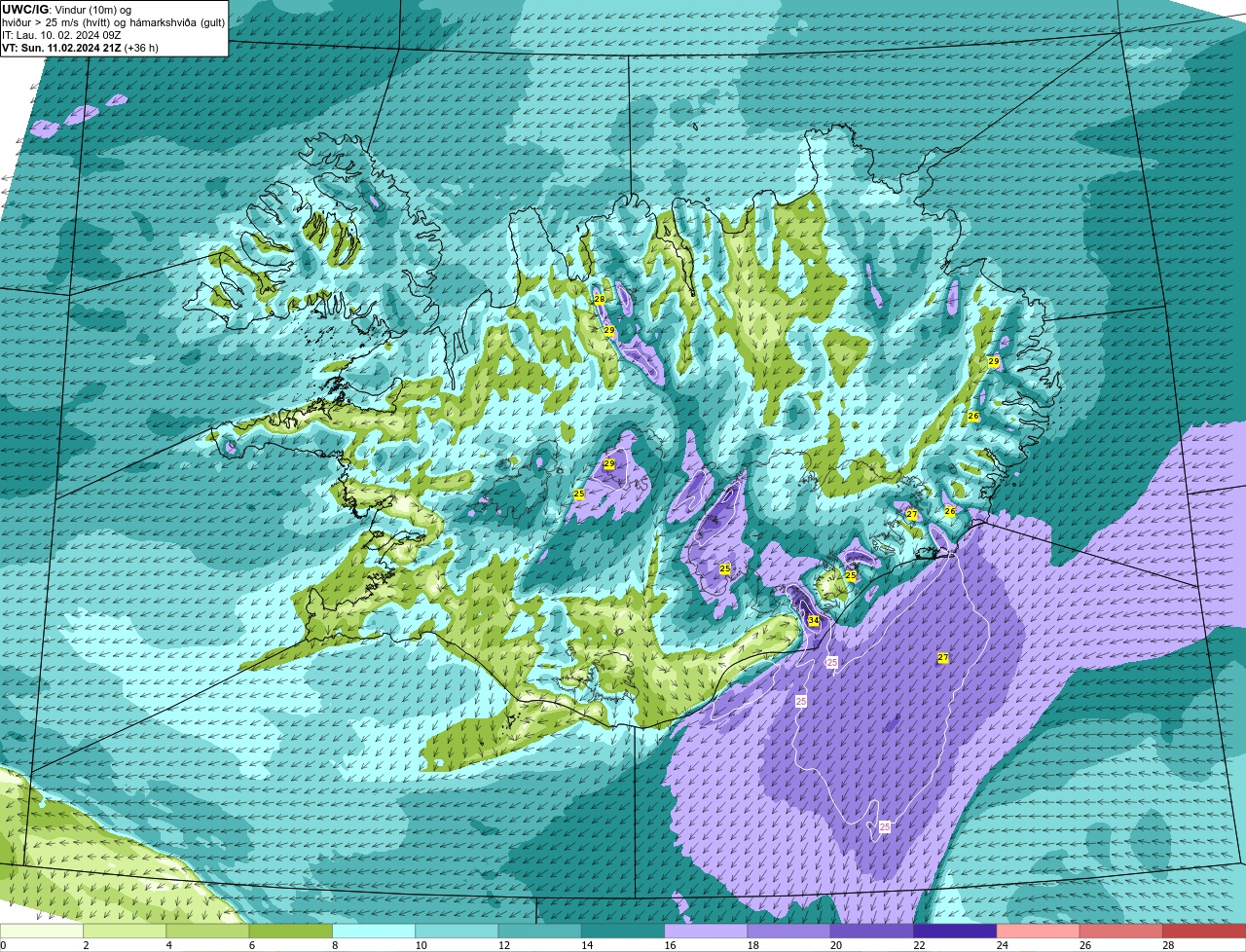Click the title line 'UWC/IG: Vindur (10m) og'
The image size is (1246, 952).
coord(66,9)
